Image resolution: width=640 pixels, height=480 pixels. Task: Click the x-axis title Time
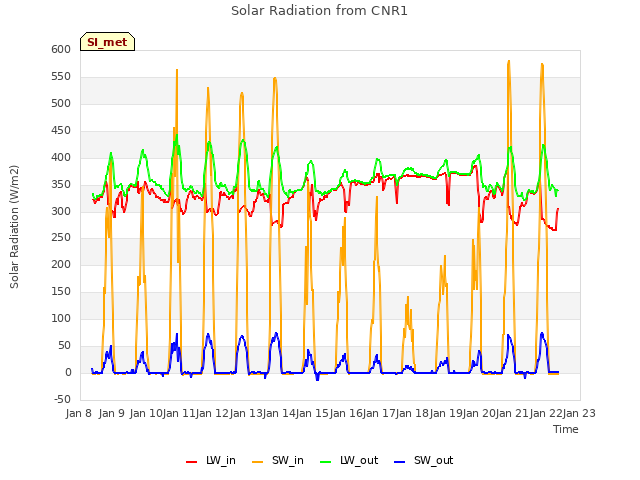[565, 429]
